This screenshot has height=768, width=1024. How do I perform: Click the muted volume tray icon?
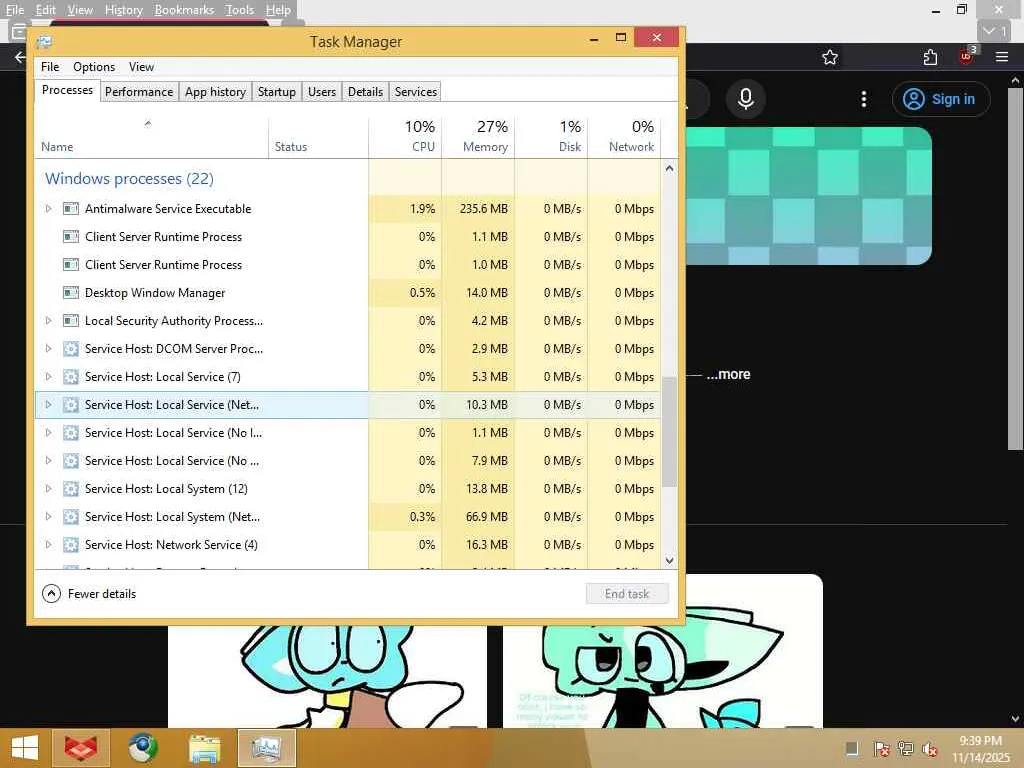(930, 750)
